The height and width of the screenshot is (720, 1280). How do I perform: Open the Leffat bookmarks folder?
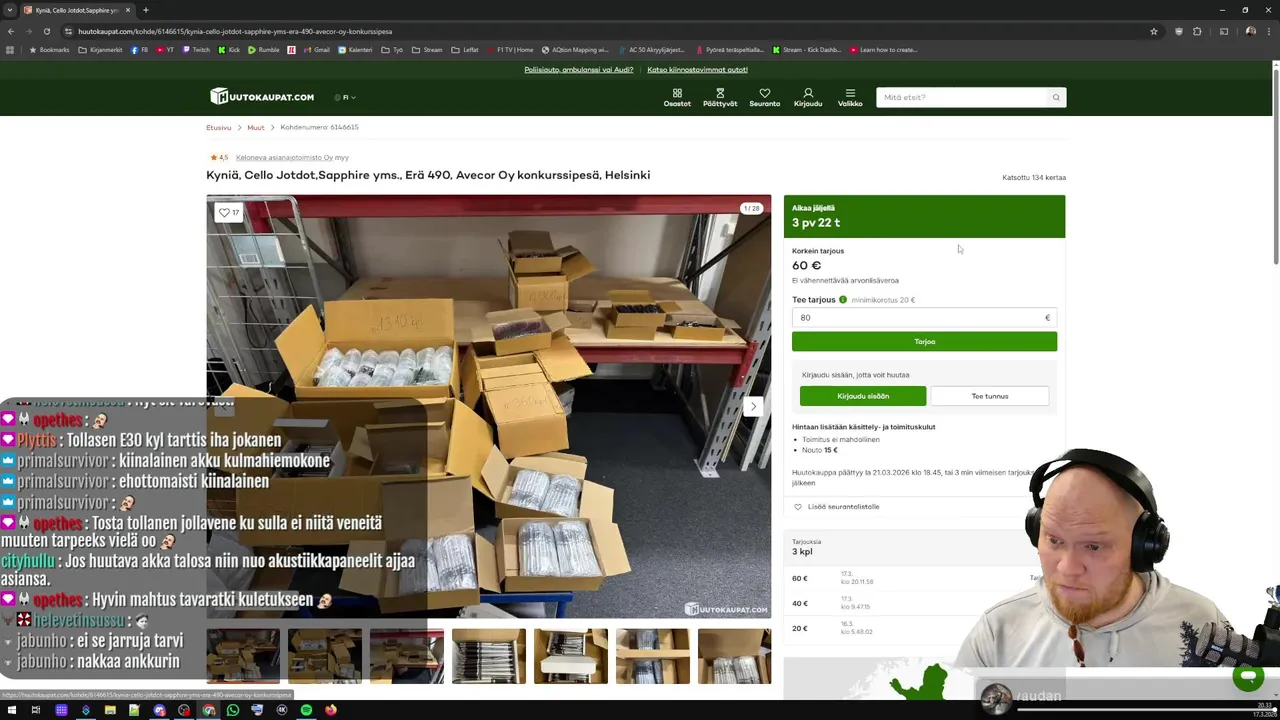(465, 50)
